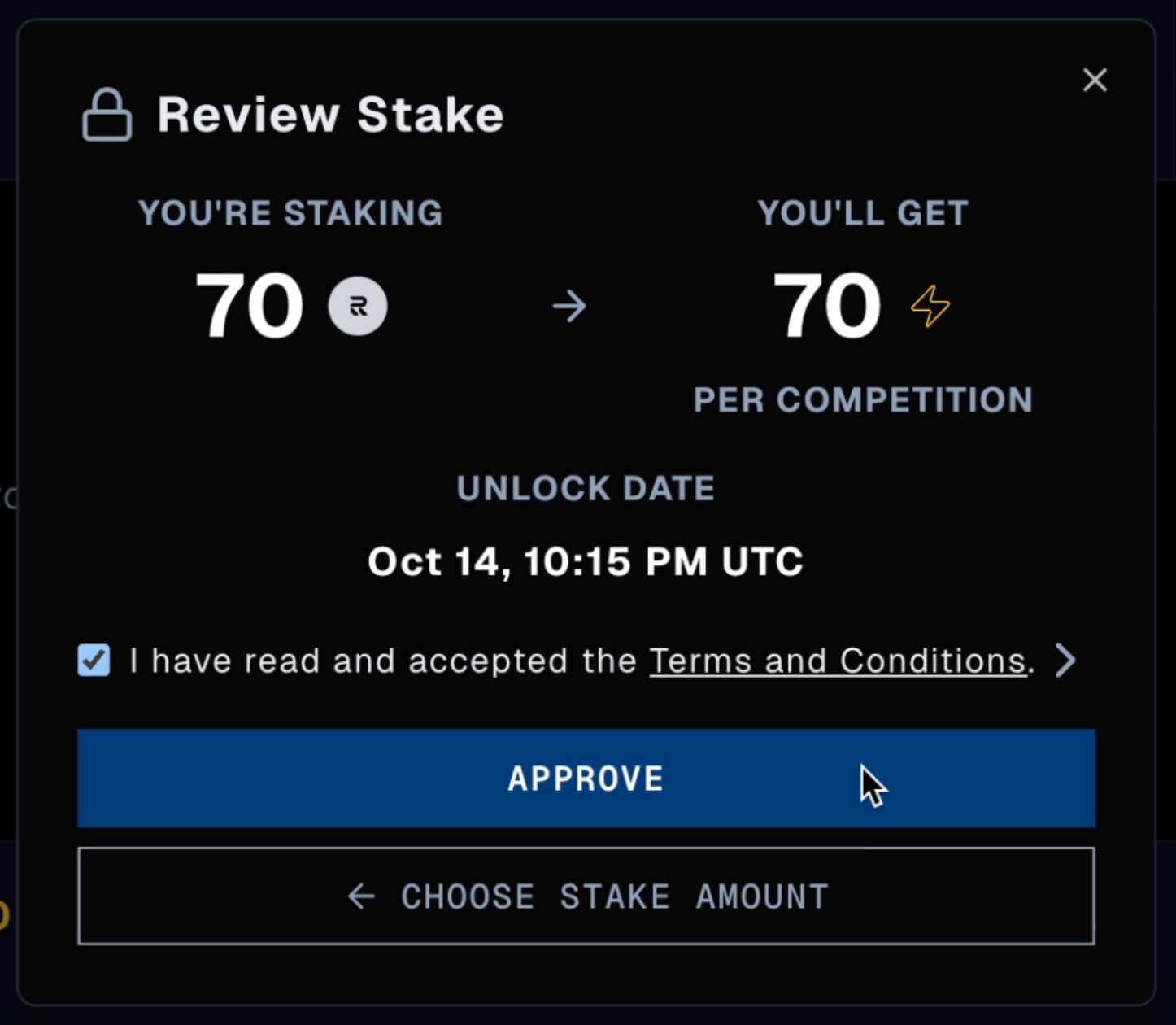Open the Terms and Conditions link
The height and width of the screenshot is (1025, 1176).
click(x=838, y=661)
